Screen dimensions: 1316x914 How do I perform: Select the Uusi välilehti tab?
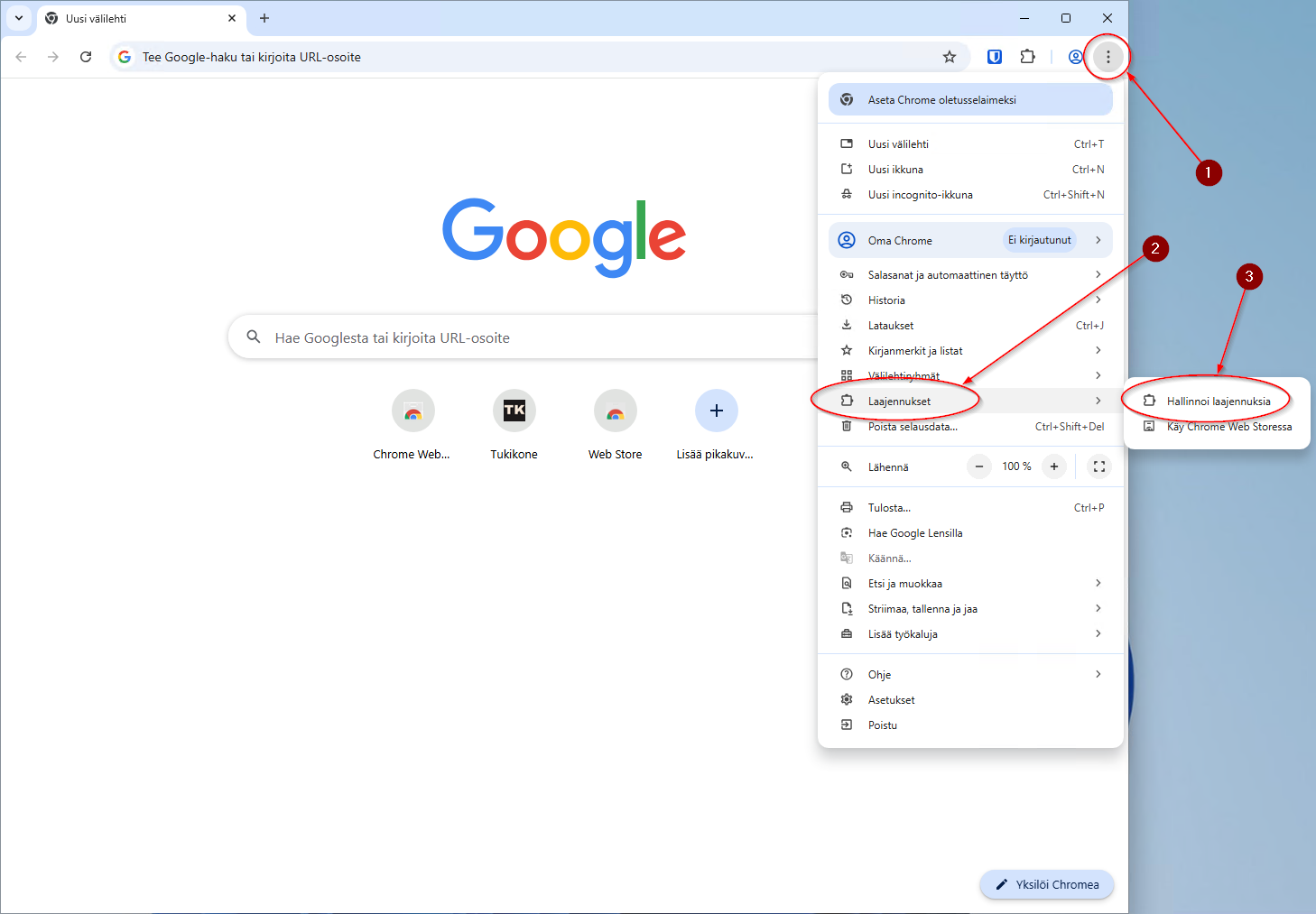pos(142,19)
